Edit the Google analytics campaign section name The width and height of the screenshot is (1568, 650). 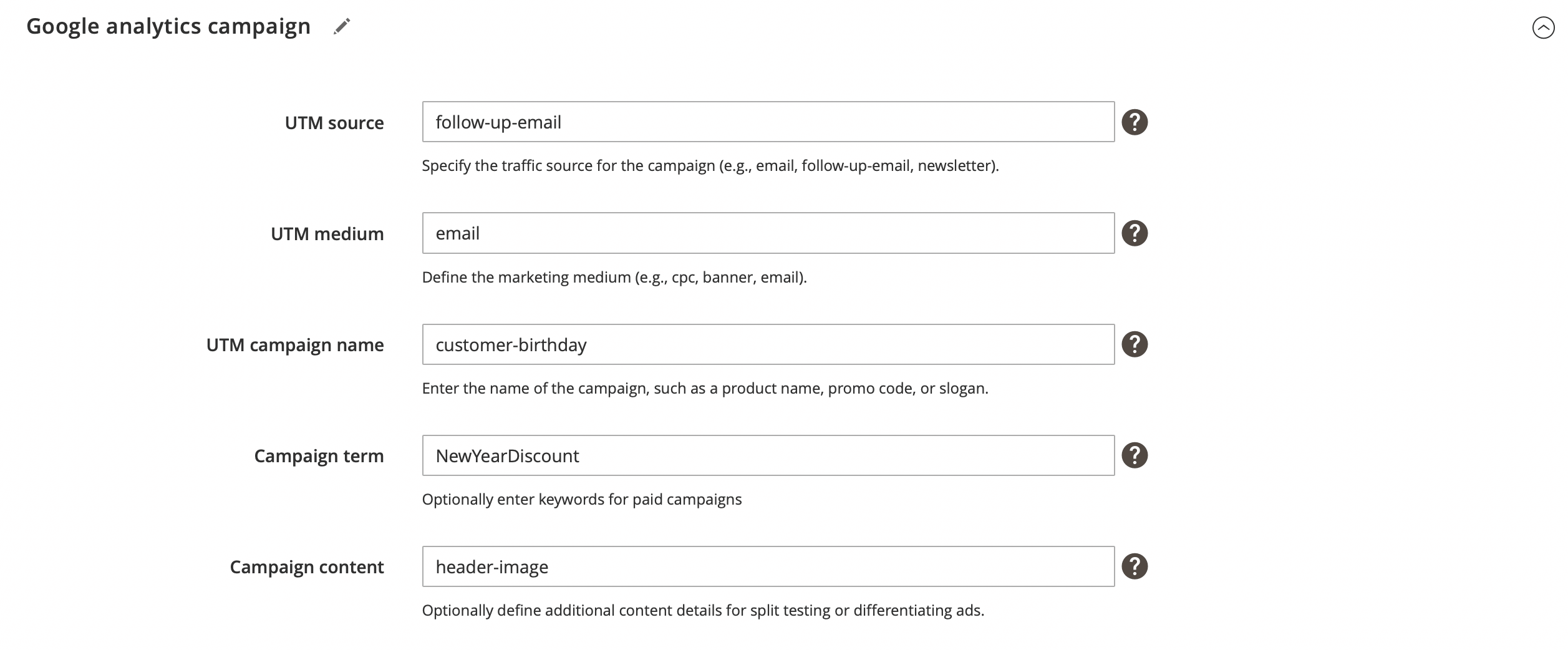[x=341, y=26]
